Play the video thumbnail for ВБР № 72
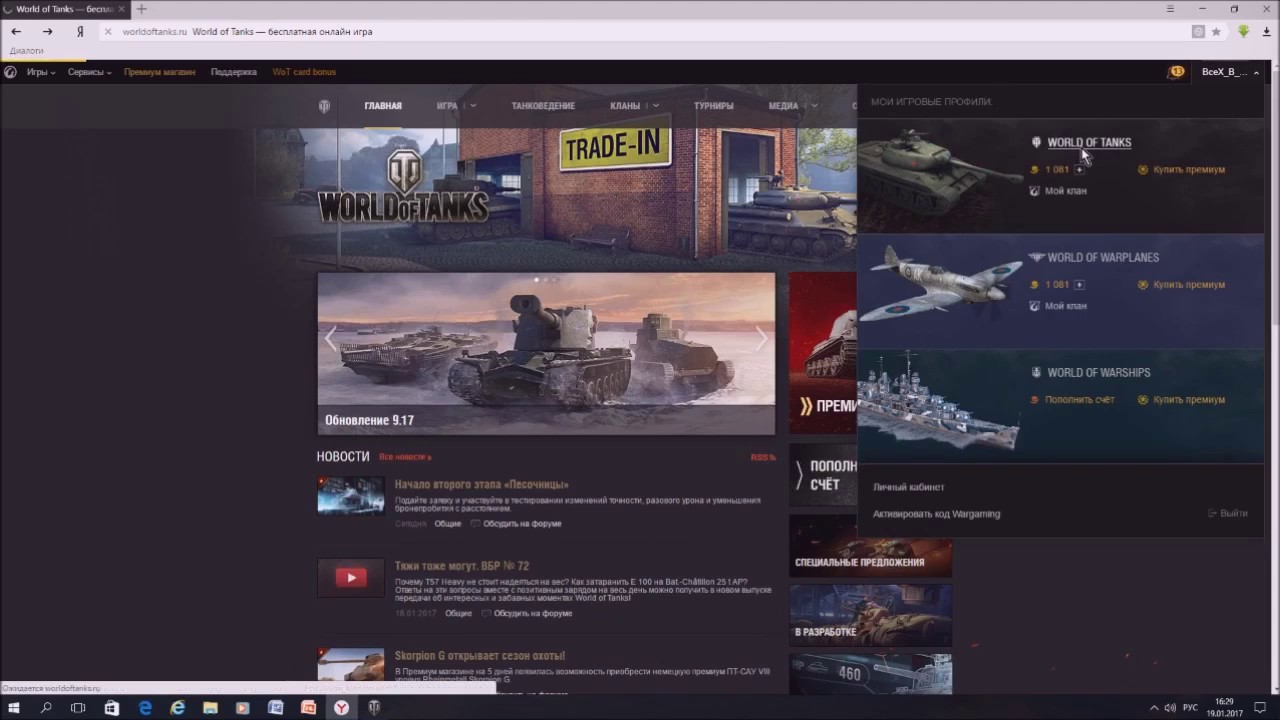The width and height of the screenshot is (1280, 720). tap(351, 577)
